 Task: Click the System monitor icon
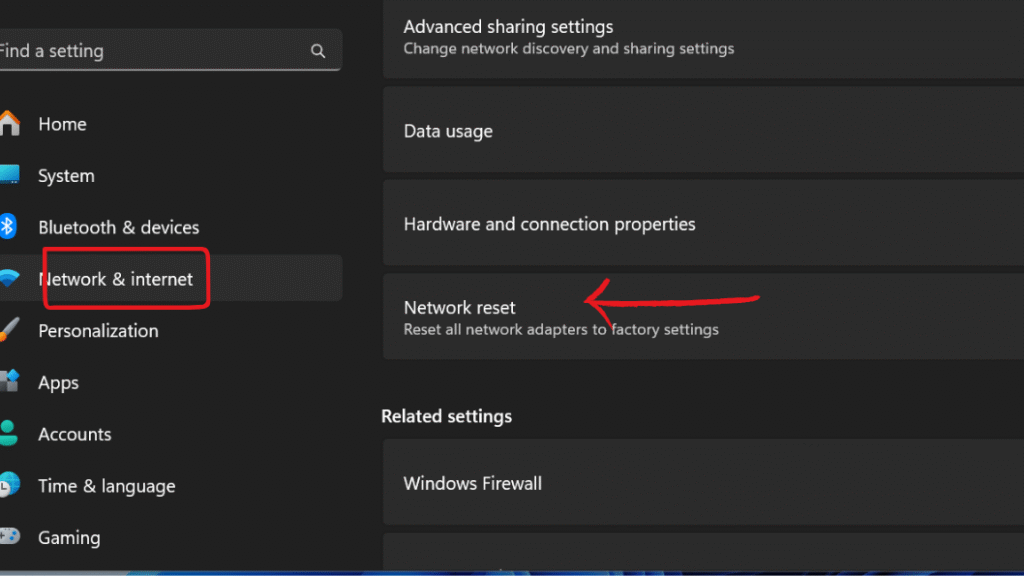[x=10, y=175]
